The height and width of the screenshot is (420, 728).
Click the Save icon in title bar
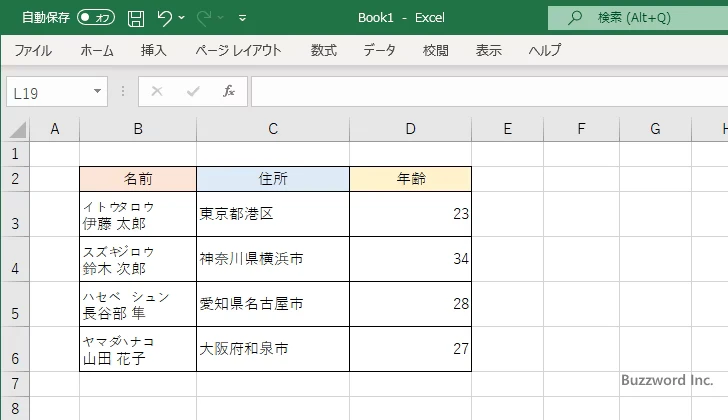[x=136, y=18]
